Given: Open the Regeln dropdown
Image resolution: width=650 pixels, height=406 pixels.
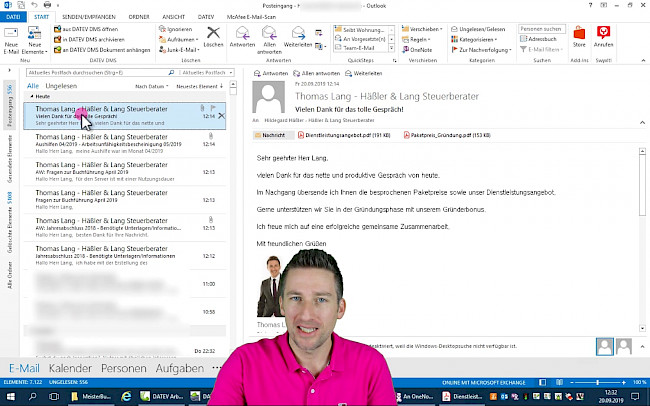Looking at the screenshot, I should point(416,39).
